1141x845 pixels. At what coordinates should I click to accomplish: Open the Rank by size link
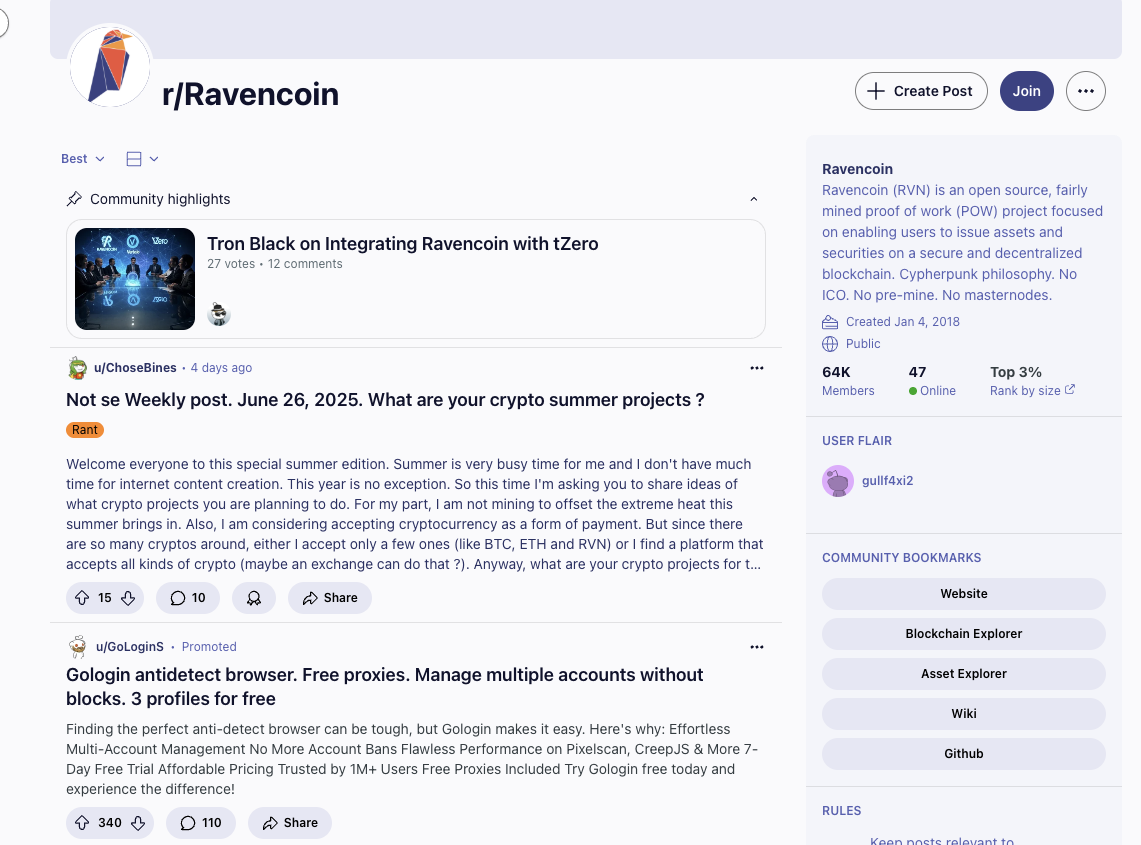click(x=1032, y=391)
